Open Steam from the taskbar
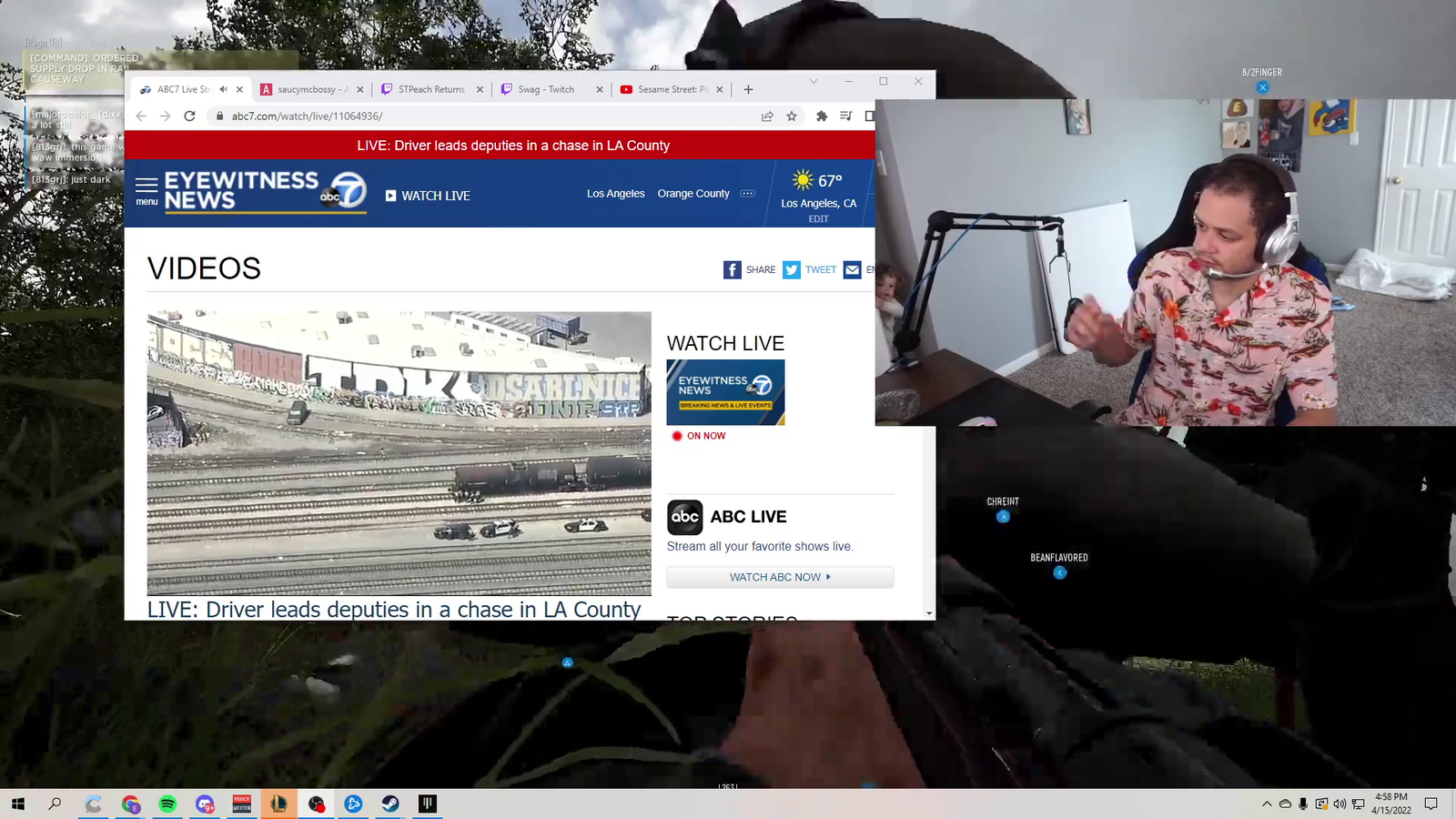This screenshot has height=819, width=1456. coord(390,804)
